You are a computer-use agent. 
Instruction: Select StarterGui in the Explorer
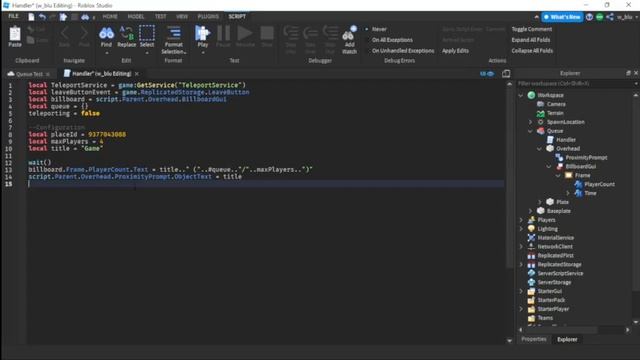(549, 291)
